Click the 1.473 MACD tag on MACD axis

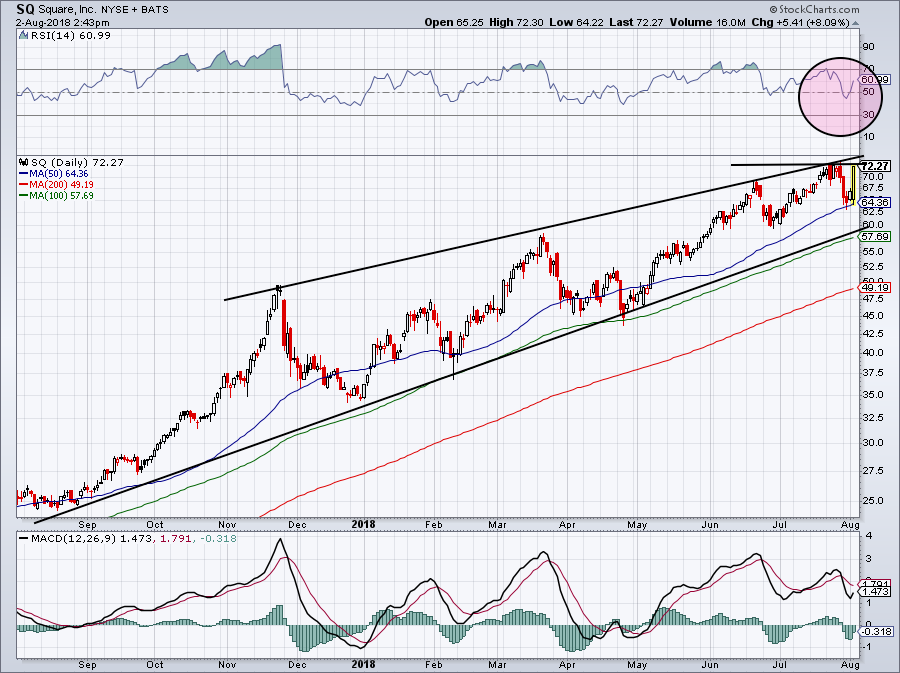coord(876,591)
